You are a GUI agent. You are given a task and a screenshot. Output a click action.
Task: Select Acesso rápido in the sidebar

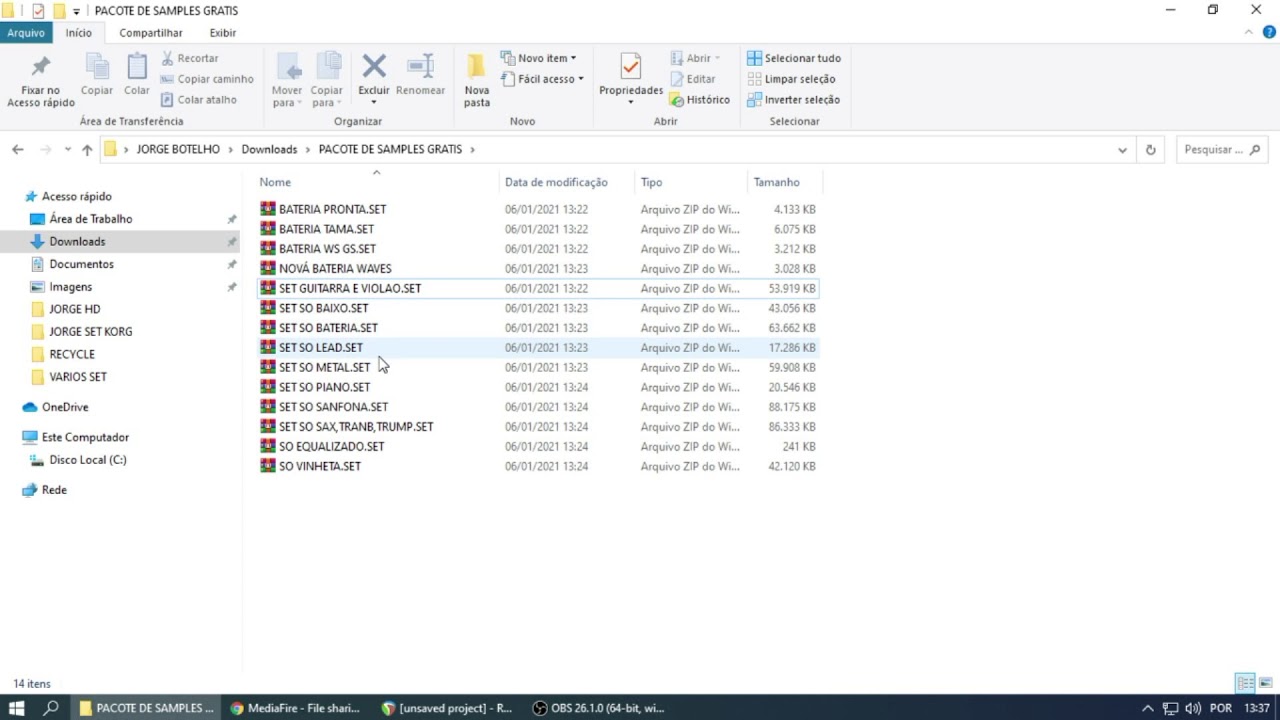(76, 197)
